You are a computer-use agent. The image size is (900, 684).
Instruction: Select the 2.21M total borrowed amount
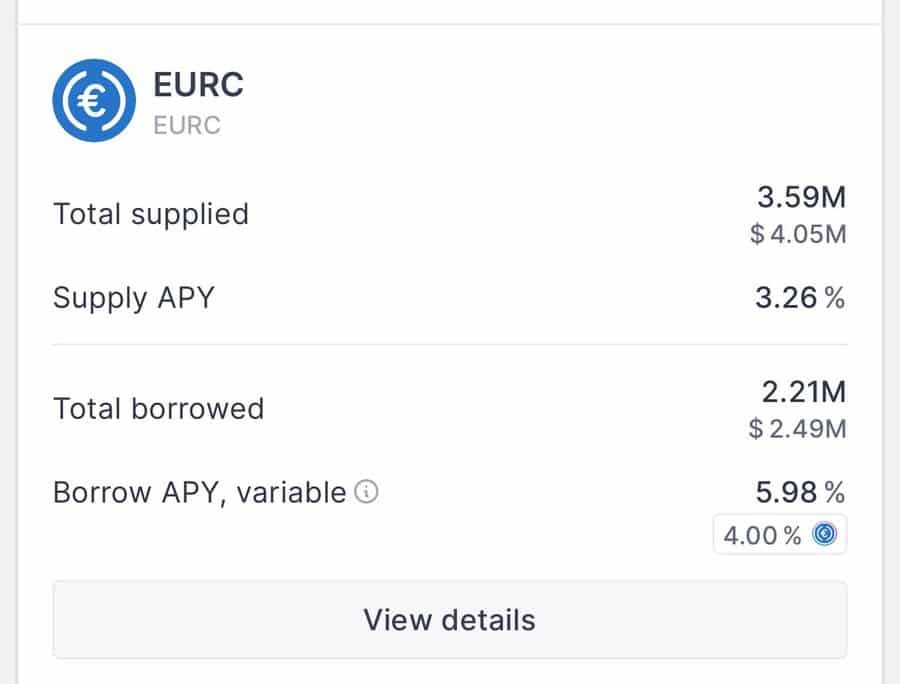pos(802,393)
